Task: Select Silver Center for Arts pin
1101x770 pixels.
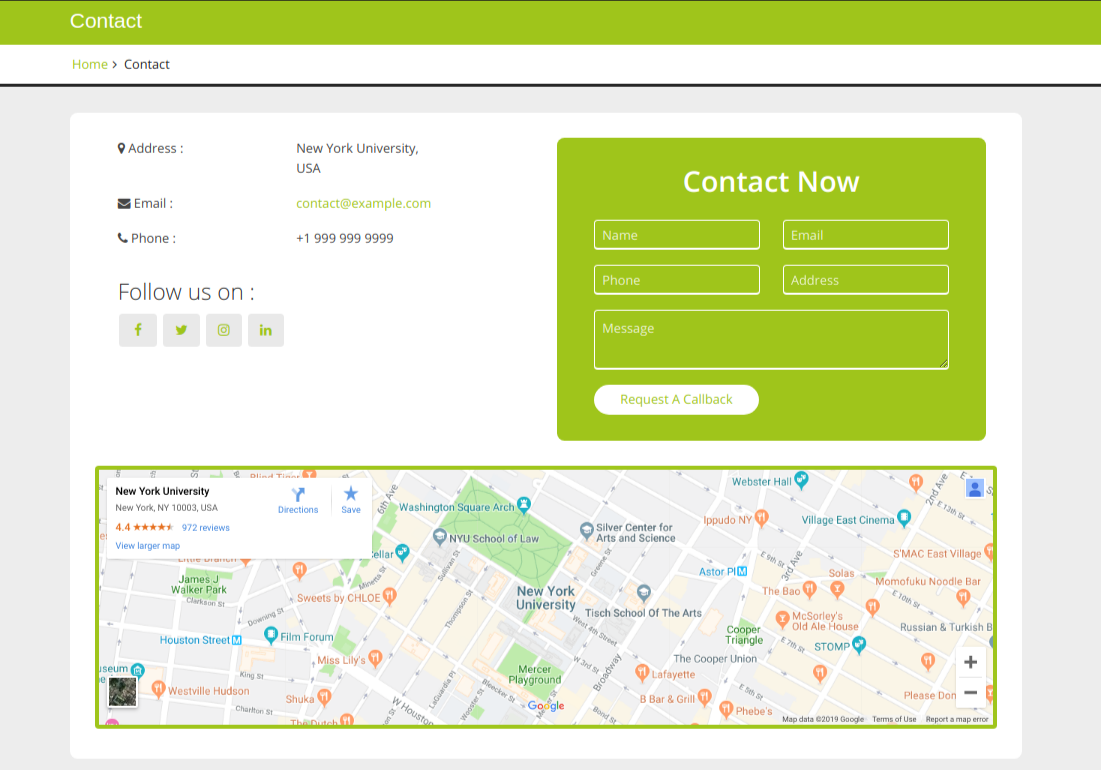Action: (x=586, y=531)
